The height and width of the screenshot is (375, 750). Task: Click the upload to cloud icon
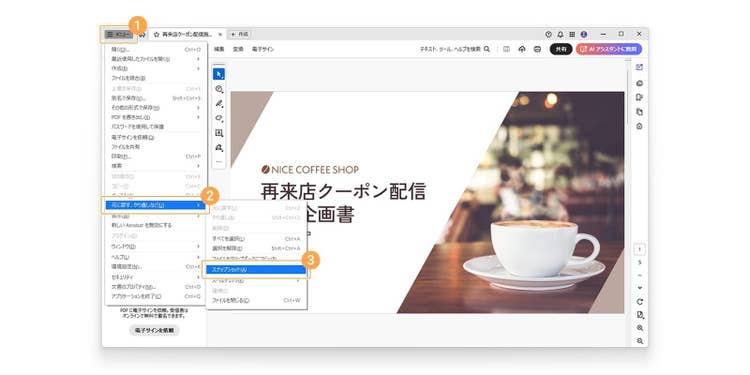pyautogui.click(x=522, y=49)
